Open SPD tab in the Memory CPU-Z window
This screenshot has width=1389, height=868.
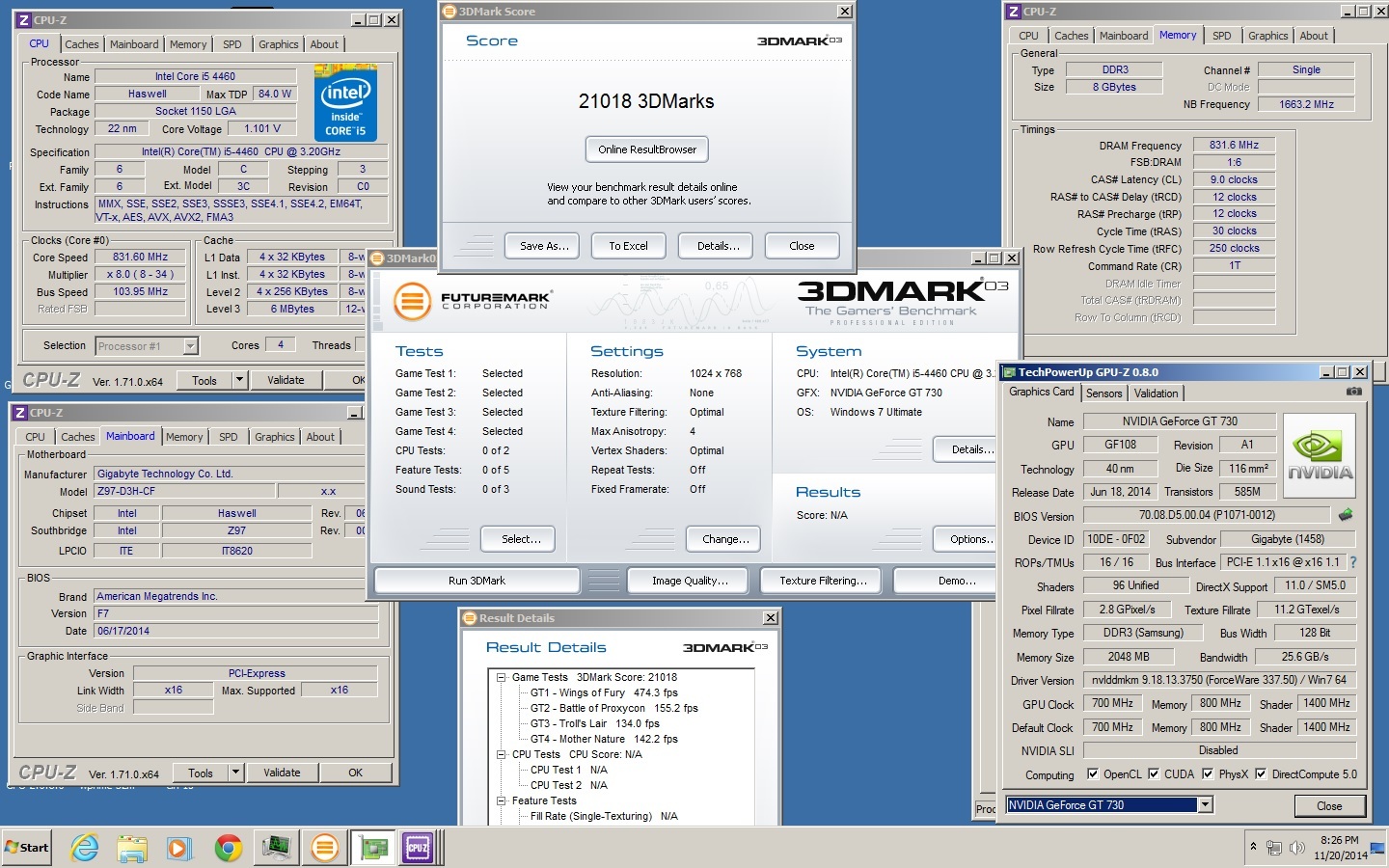(1222, 36)
